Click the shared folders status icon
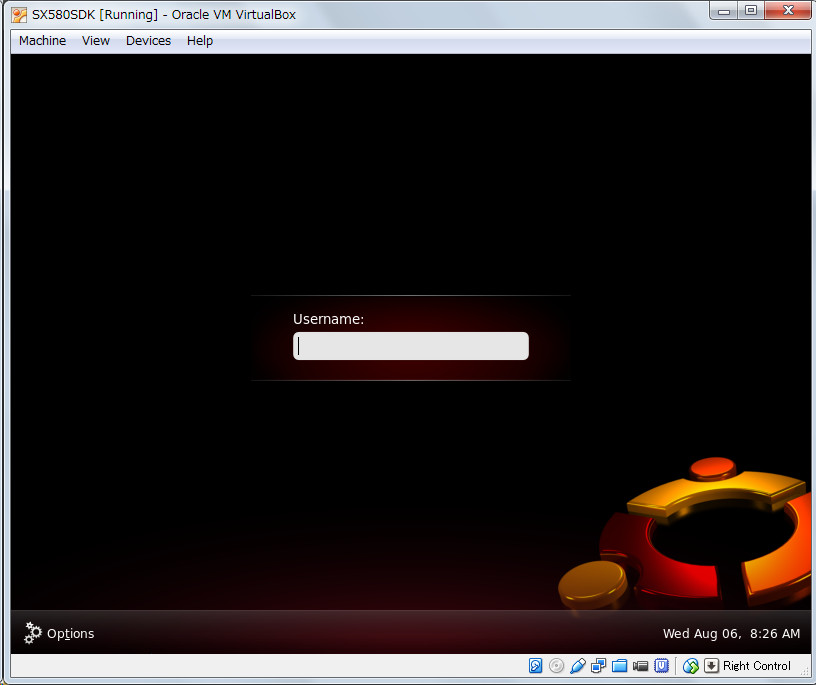Image resolution: width=816 pixels, height=685 pixels. (x=619, y=666)
